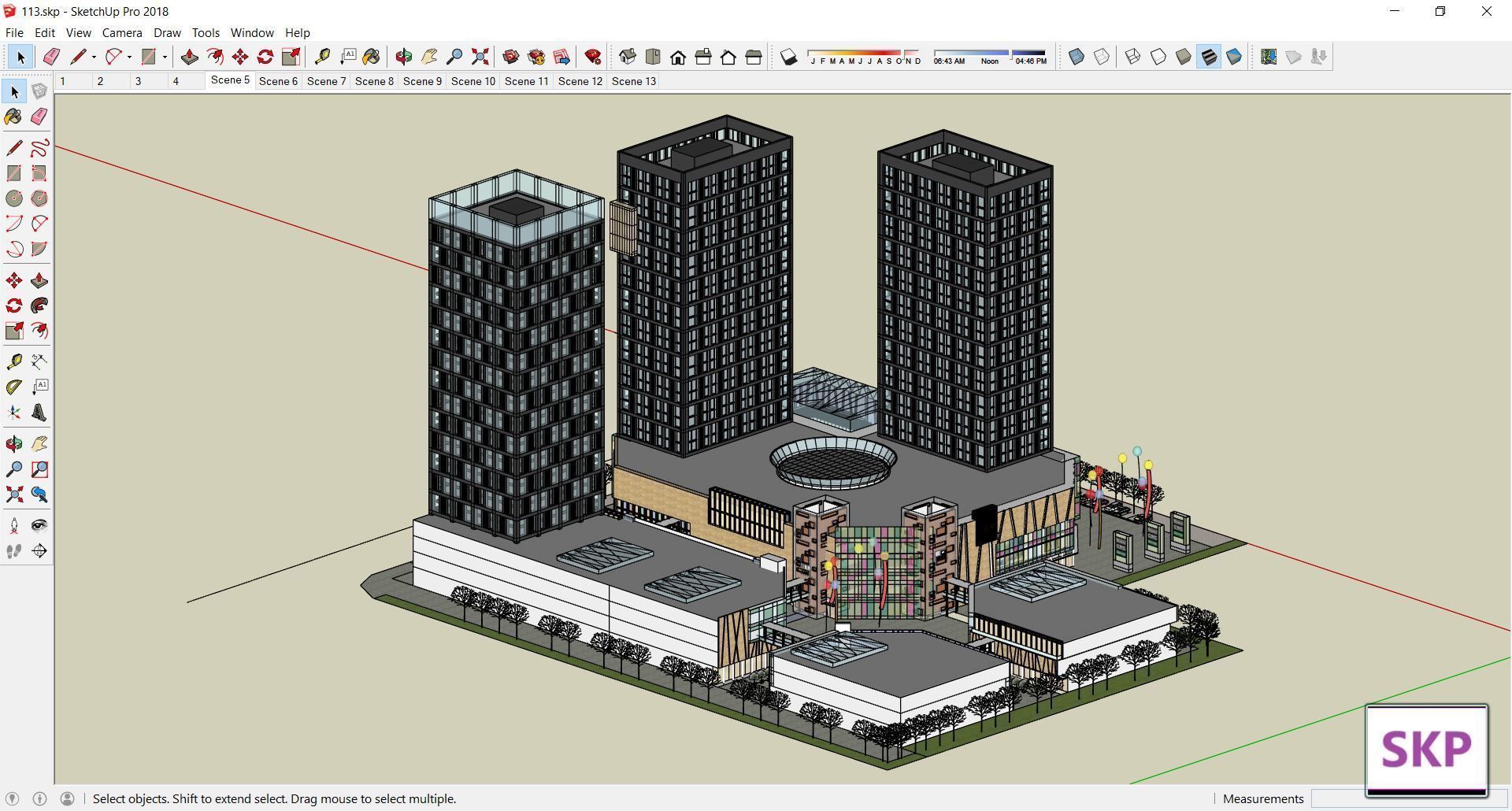Open the Edit menu
The height and width of the screenshot is (811, 1512).
pyautogui.click(x=45, y=32)
